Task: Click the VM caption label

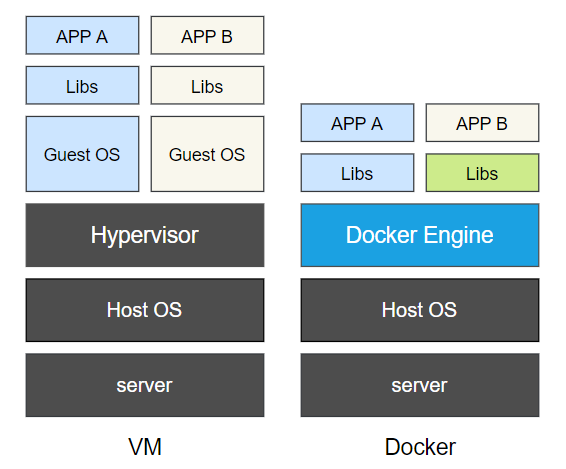Action: pyautogui.click(x=145, y=447)
